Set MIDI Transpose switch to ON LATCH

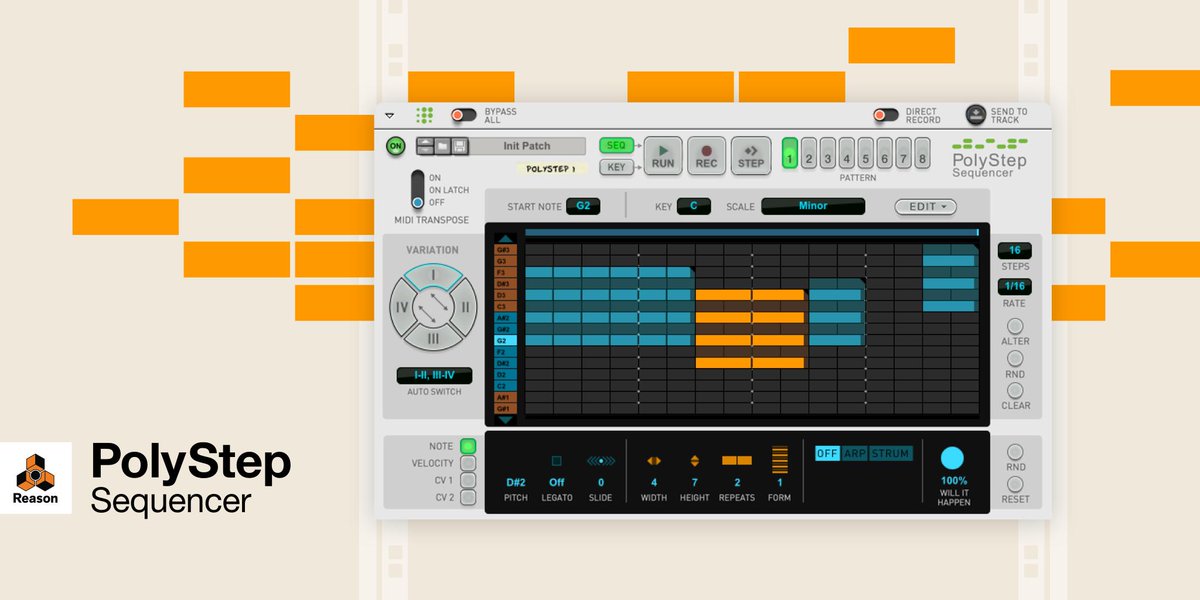point(420,189)
